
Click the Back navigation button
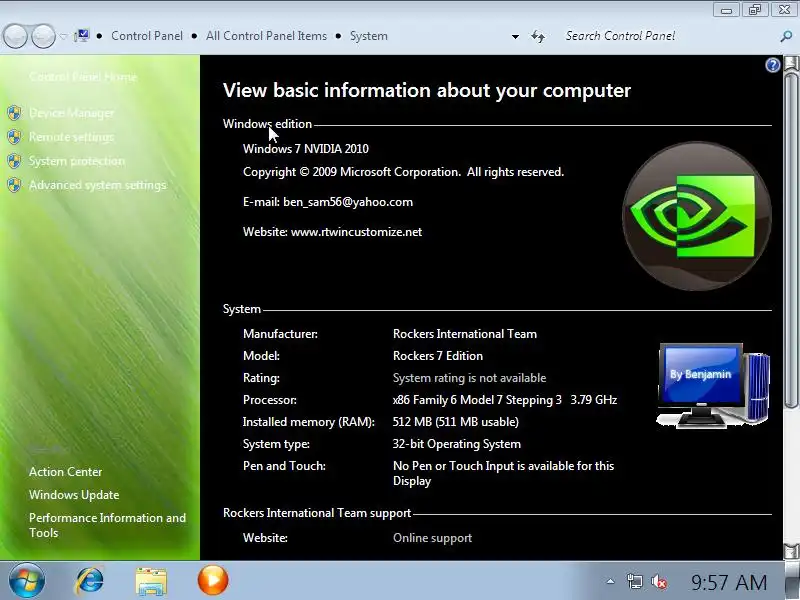[x=15, y=36]
